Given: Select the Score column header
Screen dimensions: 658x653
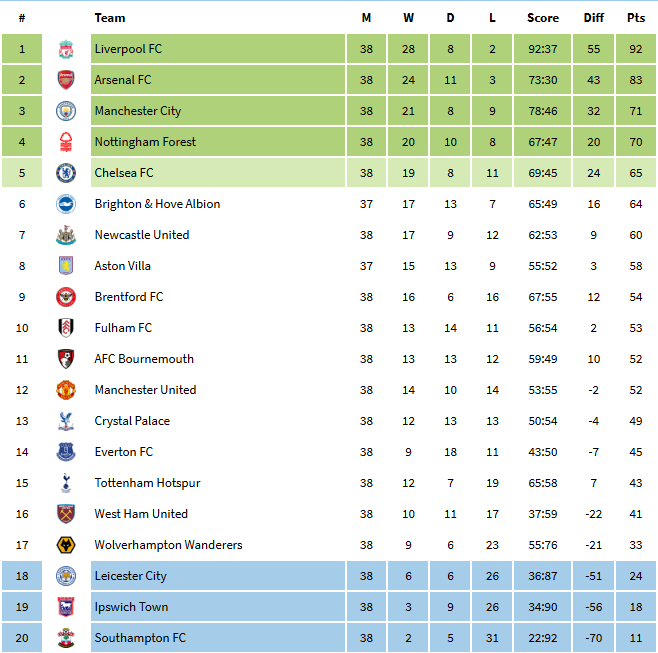Looking at the screenshot, I should pyautogui.click(x=543, y=18).
